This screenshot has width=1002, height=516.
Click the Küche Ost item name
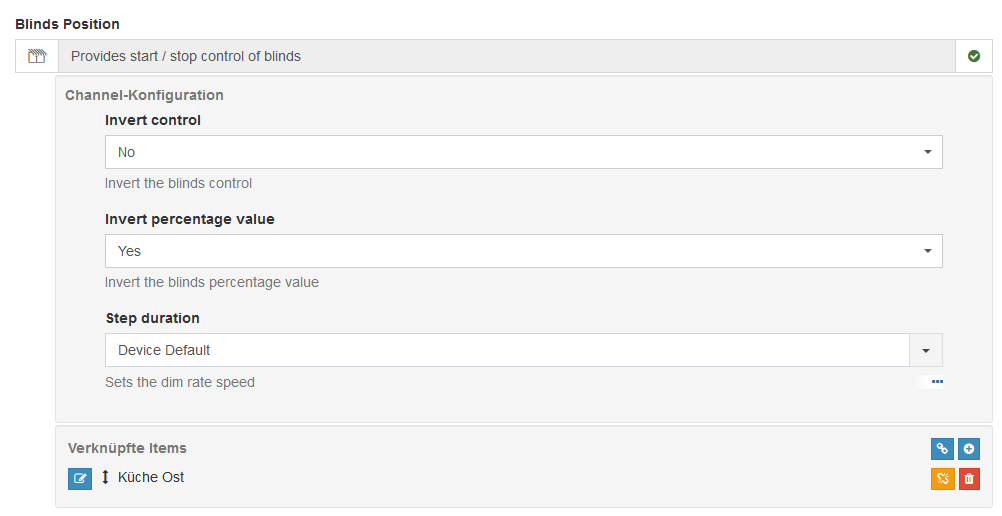pyautogui.click(x=151, y=477)
